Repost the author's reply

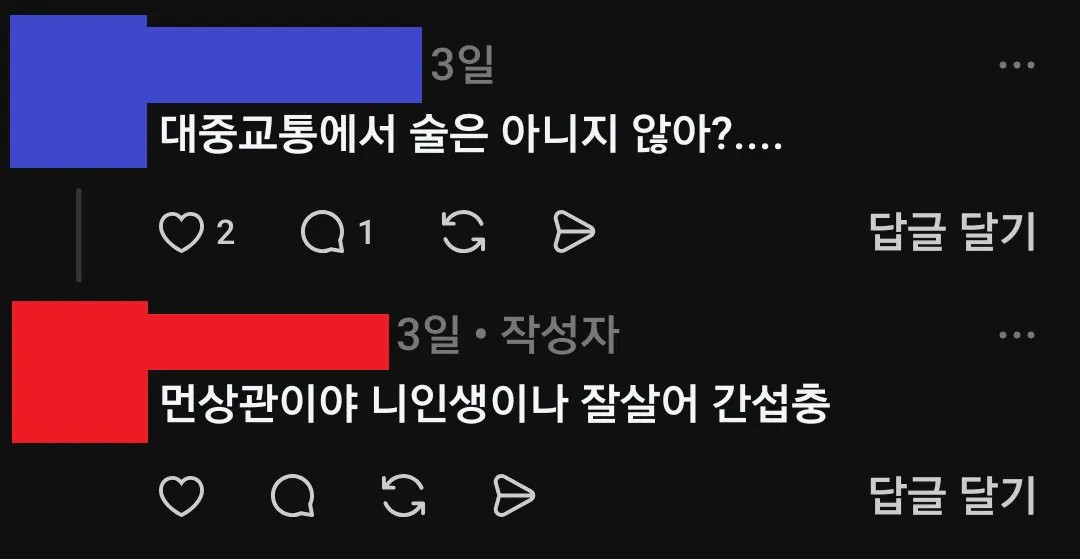(x=404, y=496)
